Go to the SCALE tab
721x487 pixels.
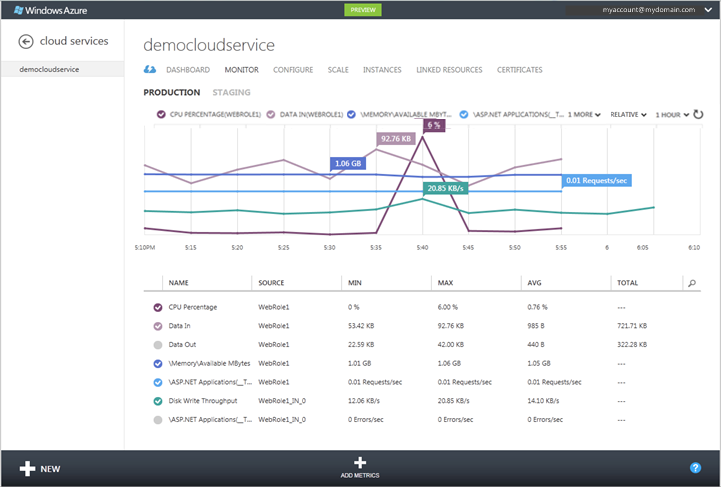point(338,70)
